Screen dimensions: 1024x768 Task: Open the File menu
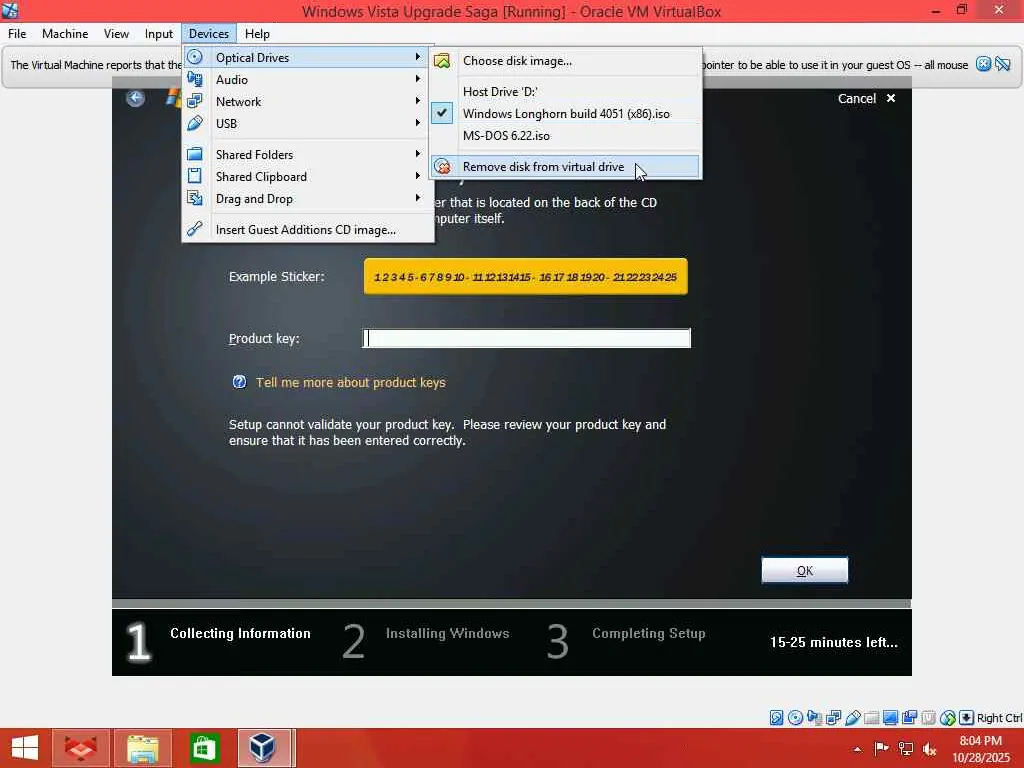coord(17,33)
